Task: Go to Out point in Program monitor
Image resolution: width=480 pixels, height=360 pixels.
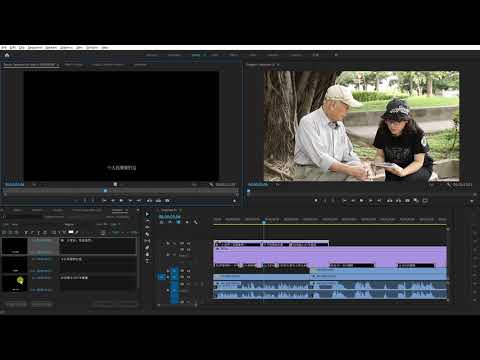Action: 379,201
